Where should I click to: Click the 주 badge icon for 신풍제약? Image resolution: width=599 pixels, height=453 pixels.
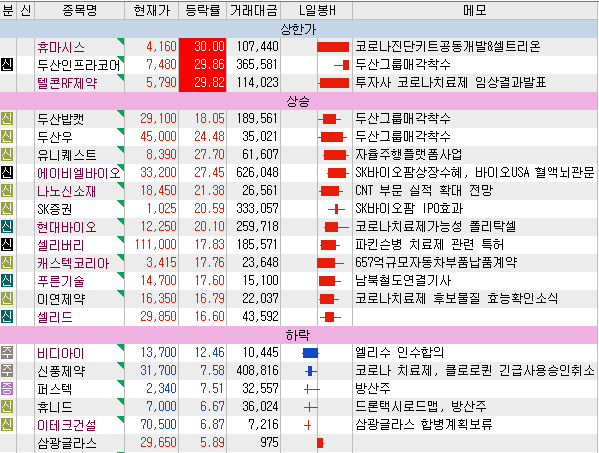[7, 371]
